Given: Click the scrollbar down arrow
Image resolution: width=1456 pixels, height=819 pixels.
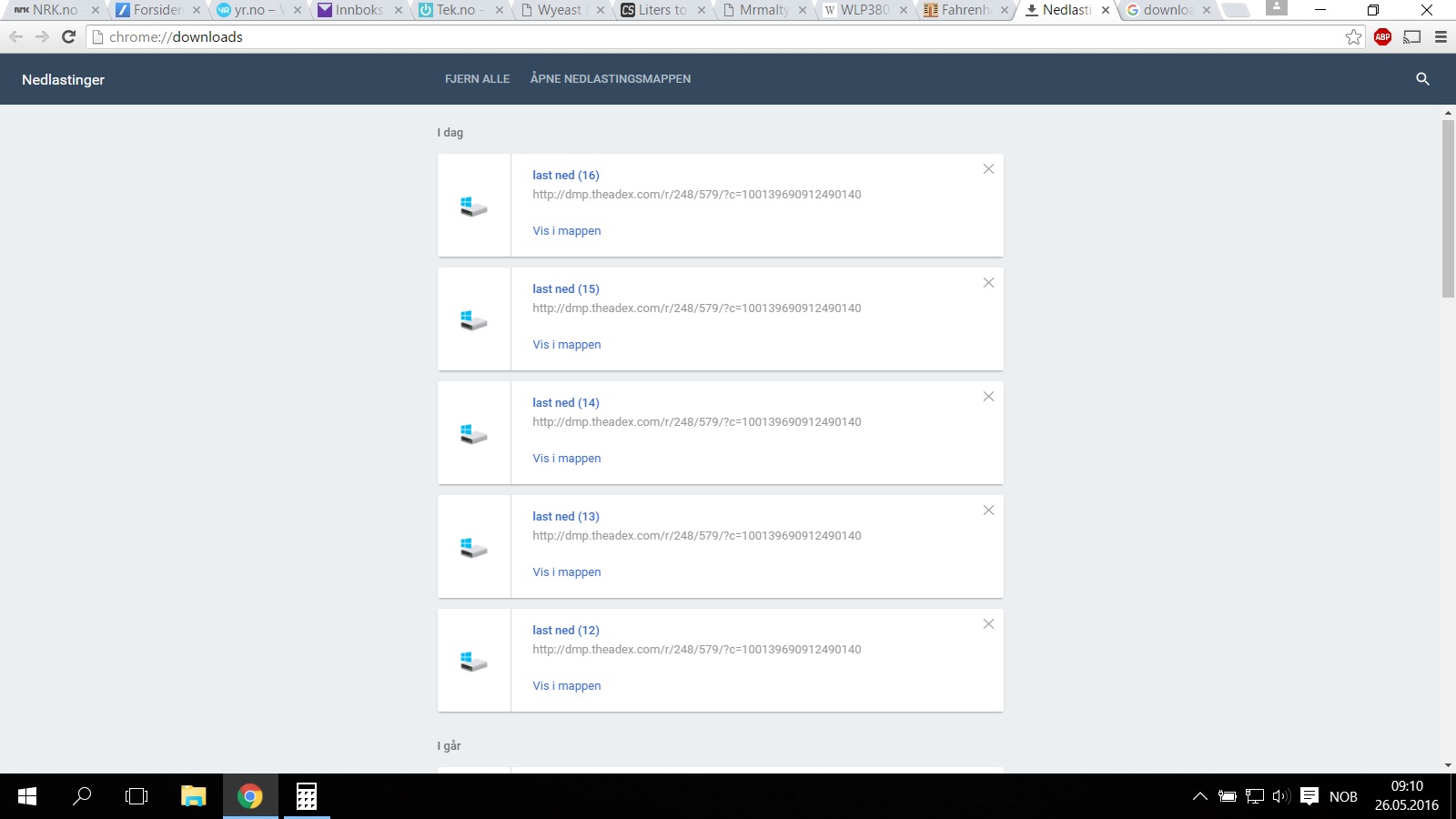Looking at the screenshot, I should tap(1448, 766).
